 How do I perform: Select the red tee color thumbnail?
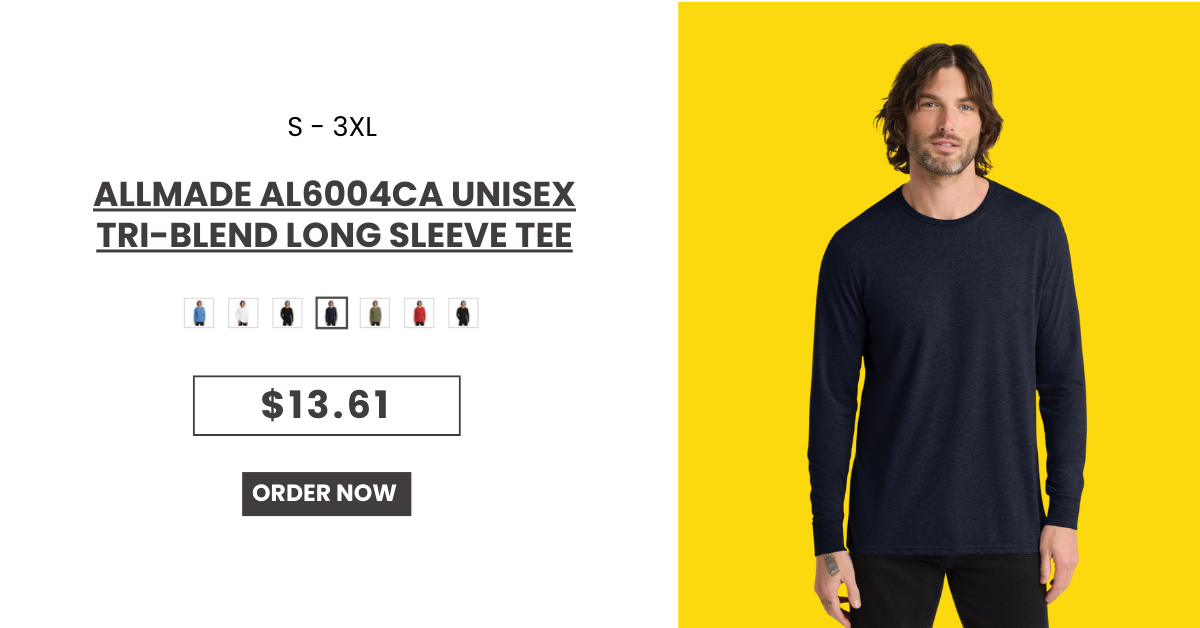pos(419,313)
